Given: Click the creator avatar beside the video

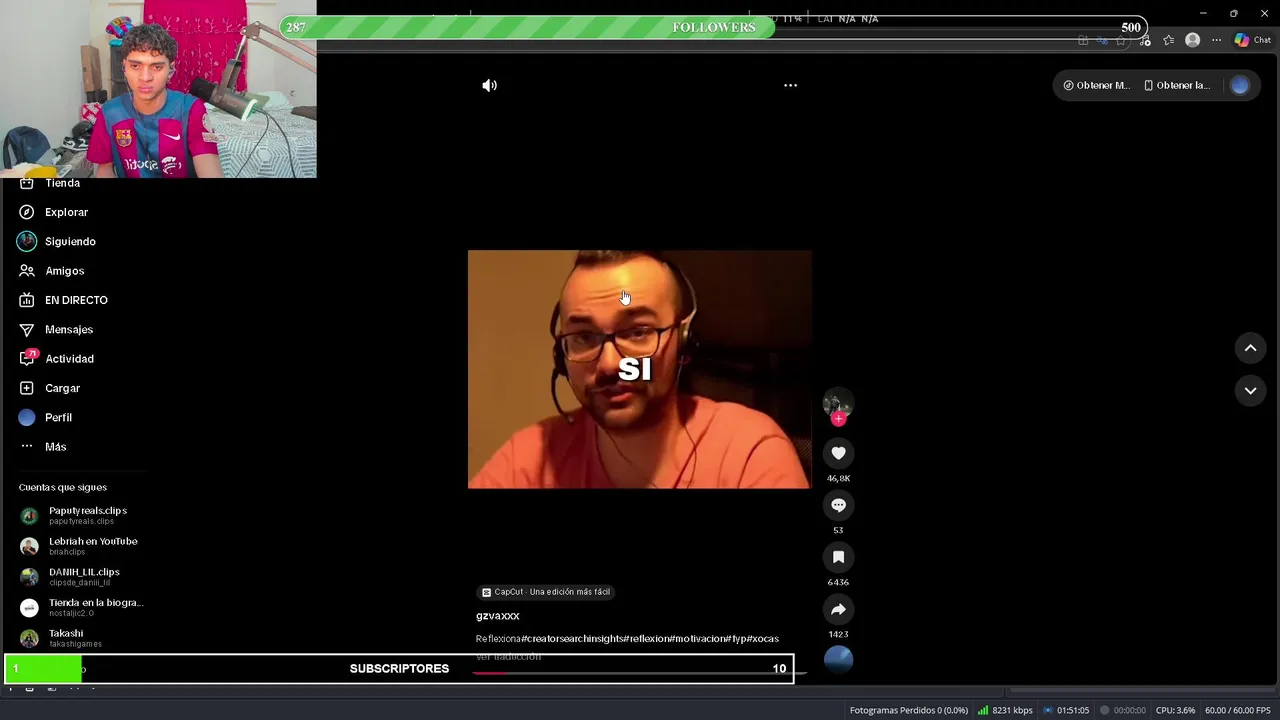Looking at the screenshot, I should coord(838,403).
